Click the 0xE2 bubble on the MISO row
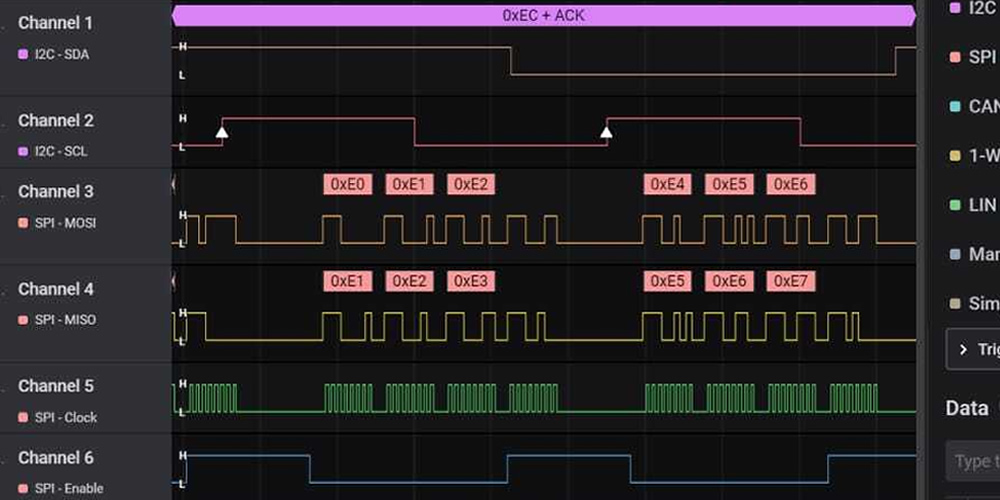The height and width of the screenshot is (500, 1000). (x=409, y=281)
